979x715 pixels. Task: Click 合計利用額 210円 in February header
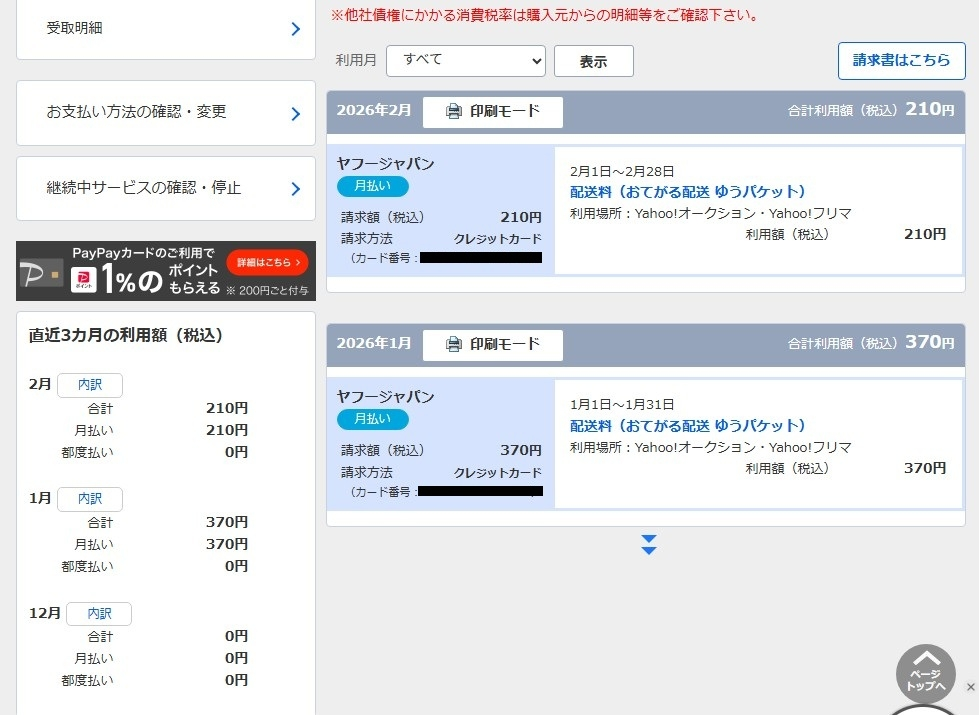(x=871, y=110)
